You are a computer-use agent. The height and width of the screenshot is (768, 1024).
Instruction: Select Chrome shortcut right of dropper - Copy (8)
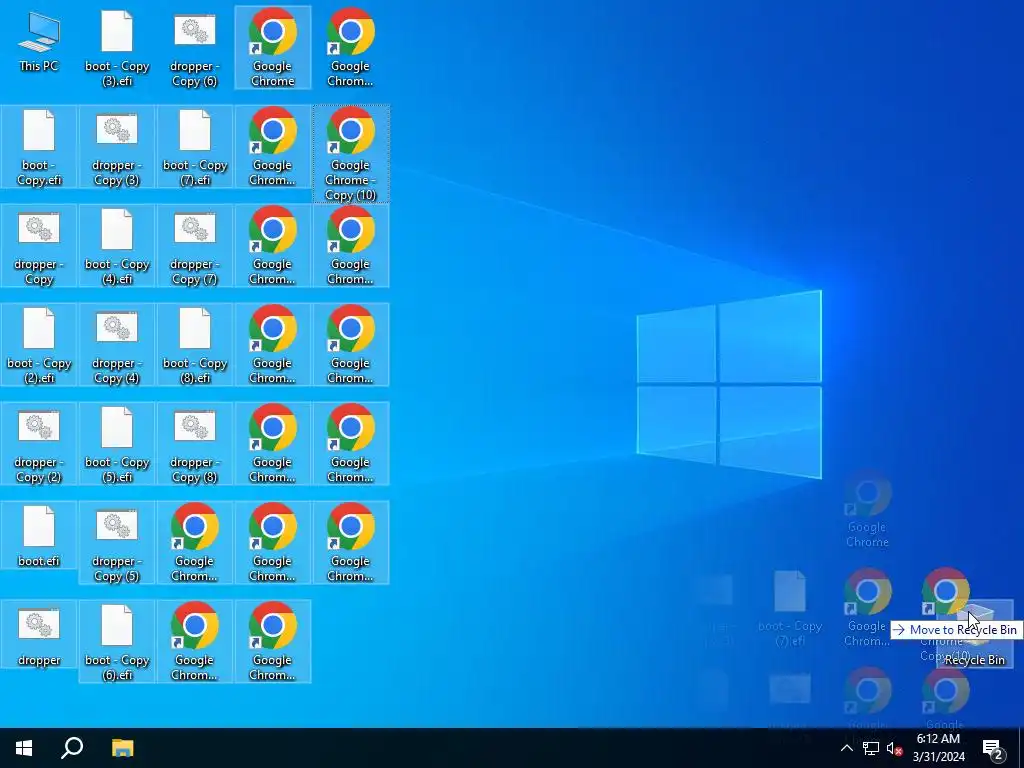pyautogui.click(x=272, y=444)
